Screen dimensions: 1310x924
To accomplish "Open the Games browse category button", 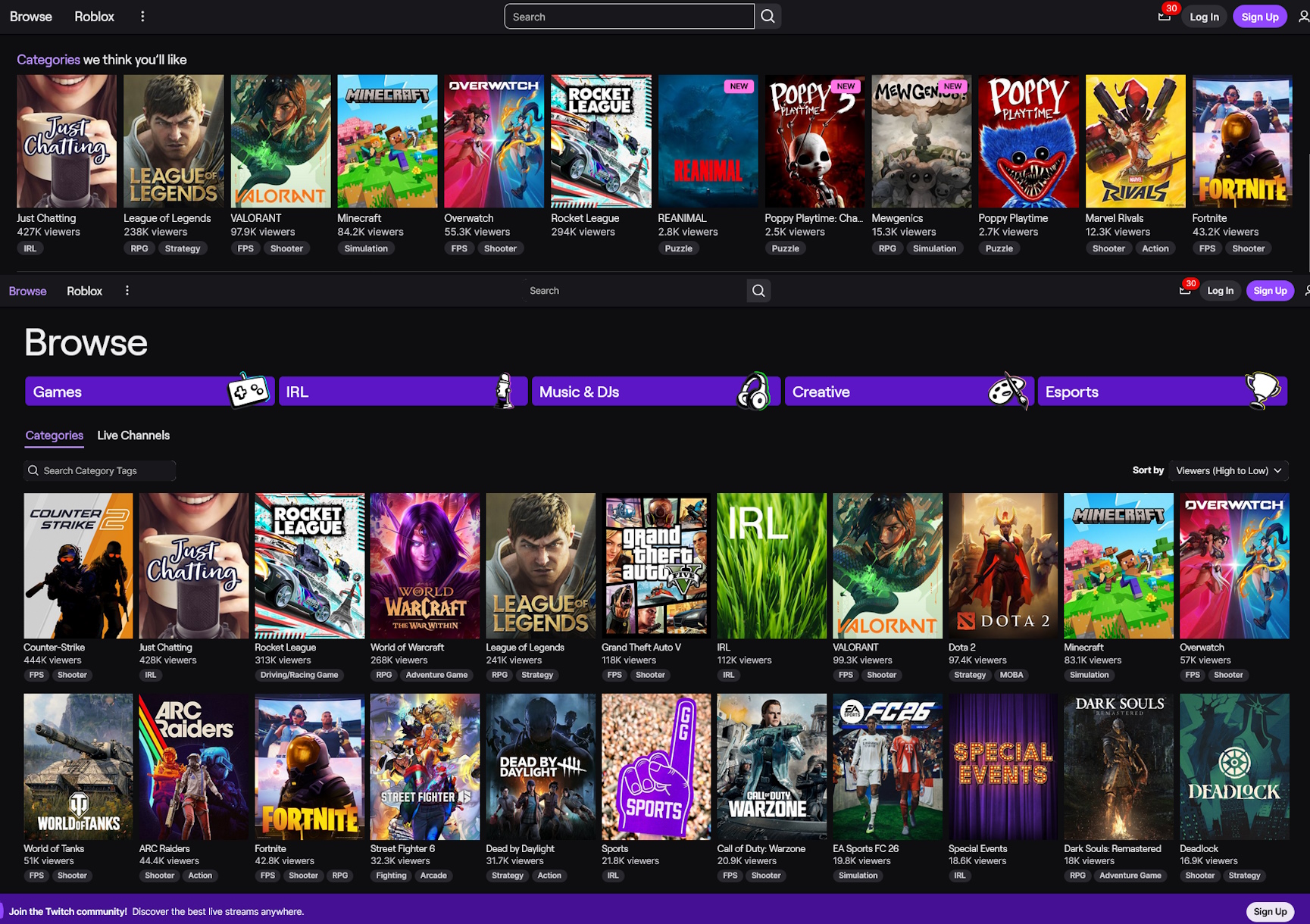I will [150, 392].
